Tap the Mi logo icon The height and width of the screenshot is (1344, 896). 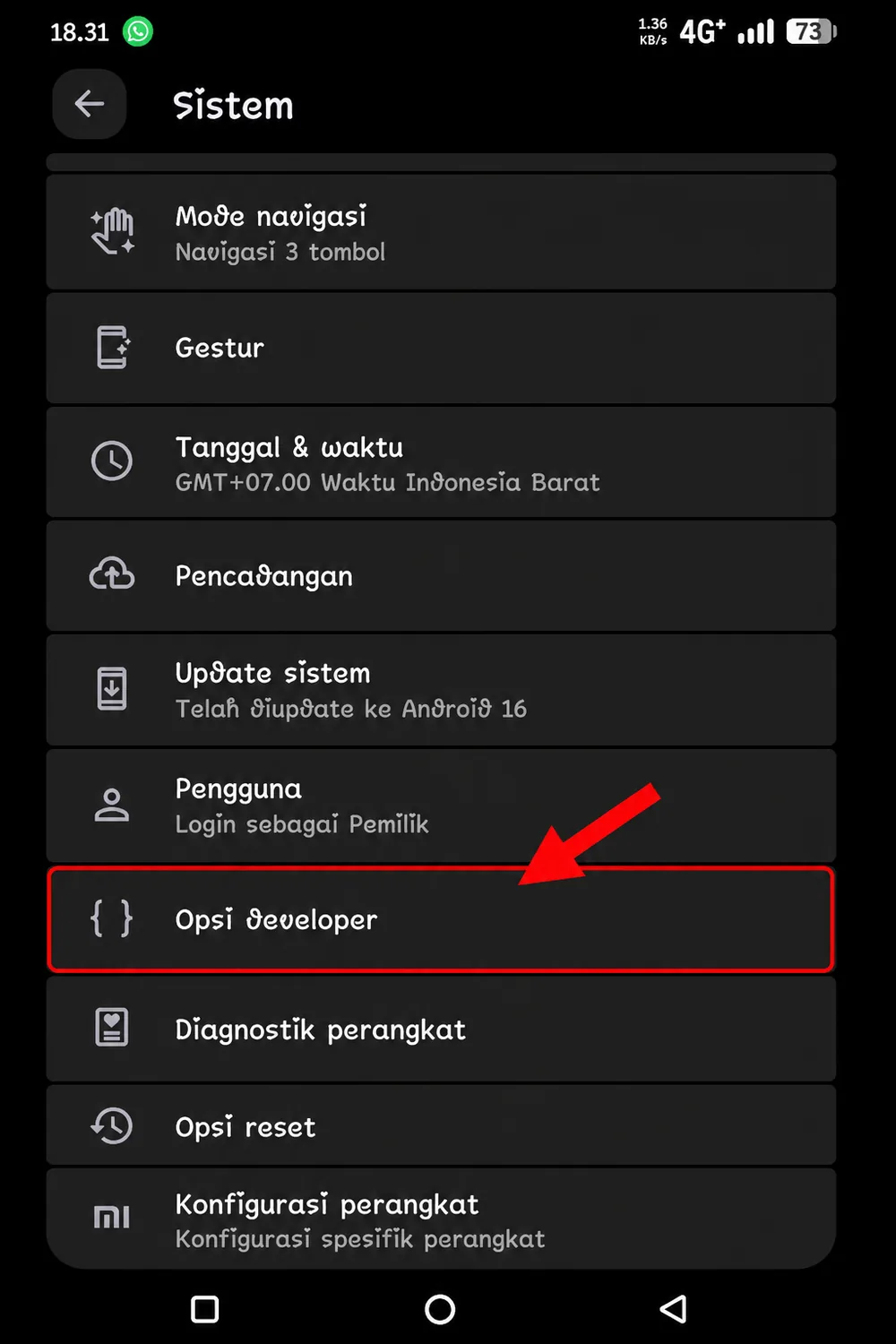[x=112, y=1217]
